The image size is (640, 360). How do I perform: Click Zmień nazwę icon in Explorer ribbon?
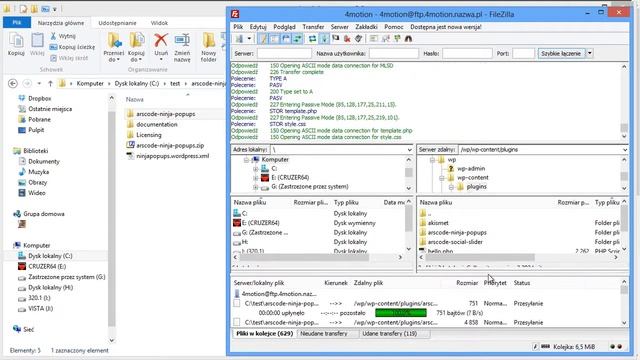[182, 40]
